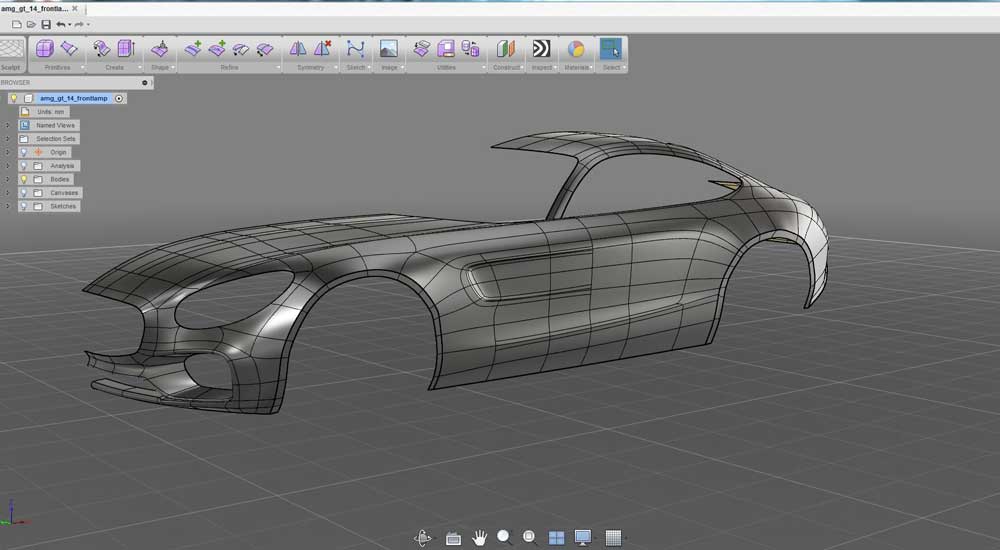The image size is (1000, 550).
Task: Close the amg_gt_14_frontlamp document tab
Action: coord(75,9)
